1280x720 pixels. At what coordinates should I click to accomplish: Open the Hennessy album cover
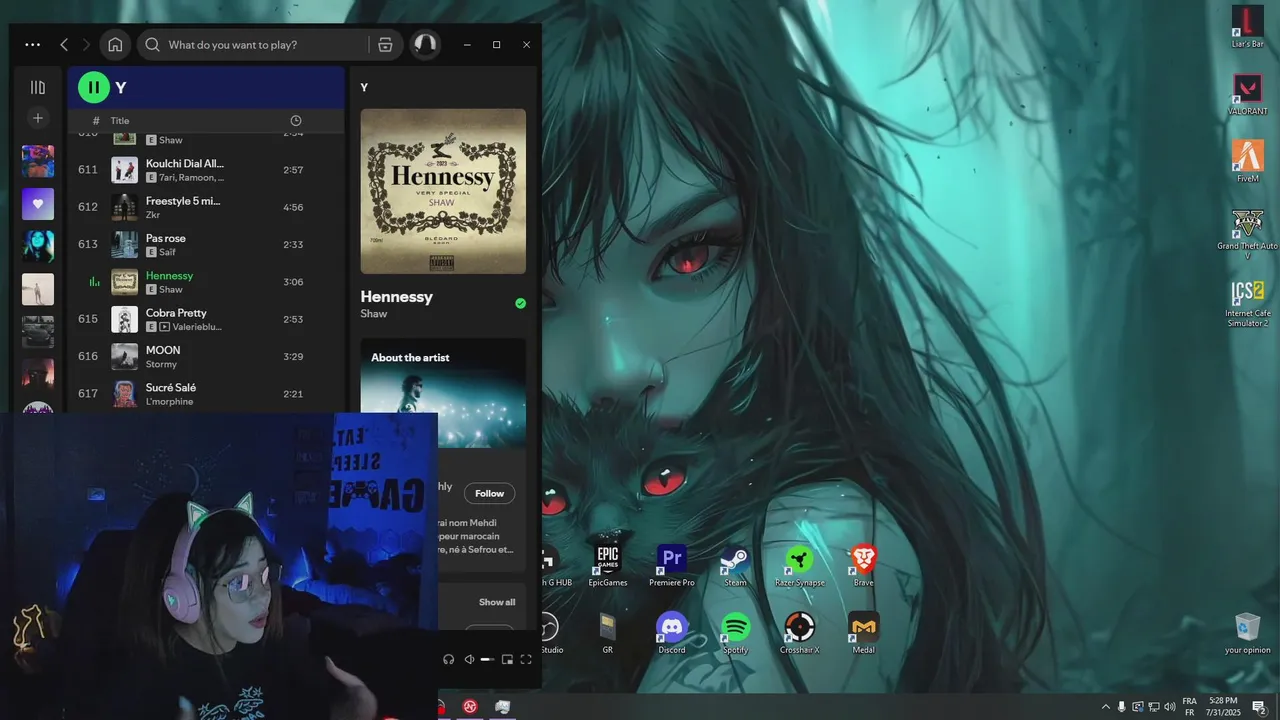[443, 191]
